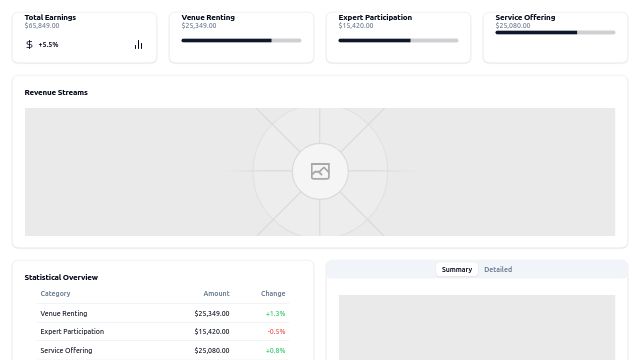Select the Change column header
This screenshot has width=640, height=360.
point(273,293)
